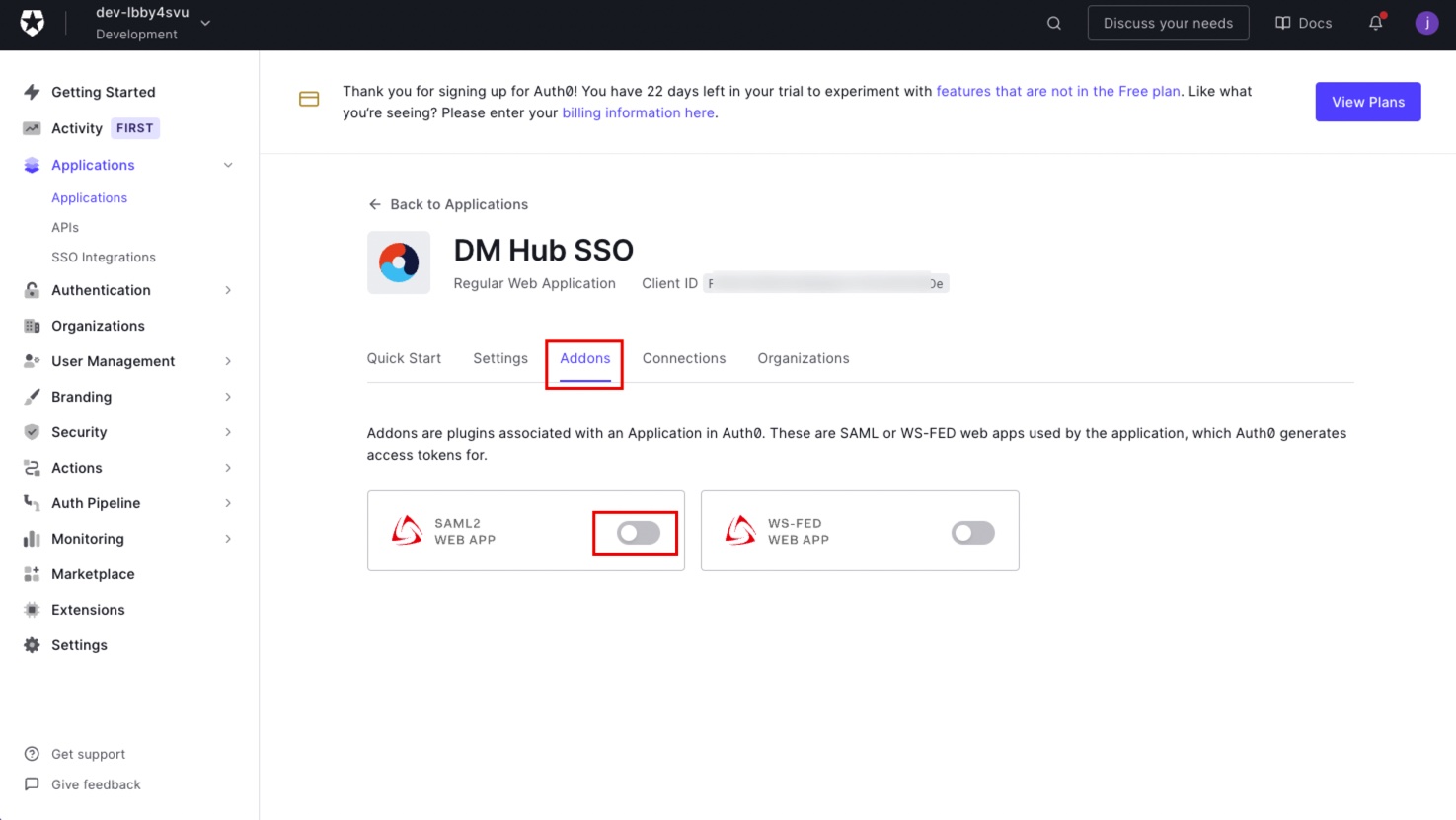
Task: Open the user avatar menu
Action: [x=1426, y=23]
